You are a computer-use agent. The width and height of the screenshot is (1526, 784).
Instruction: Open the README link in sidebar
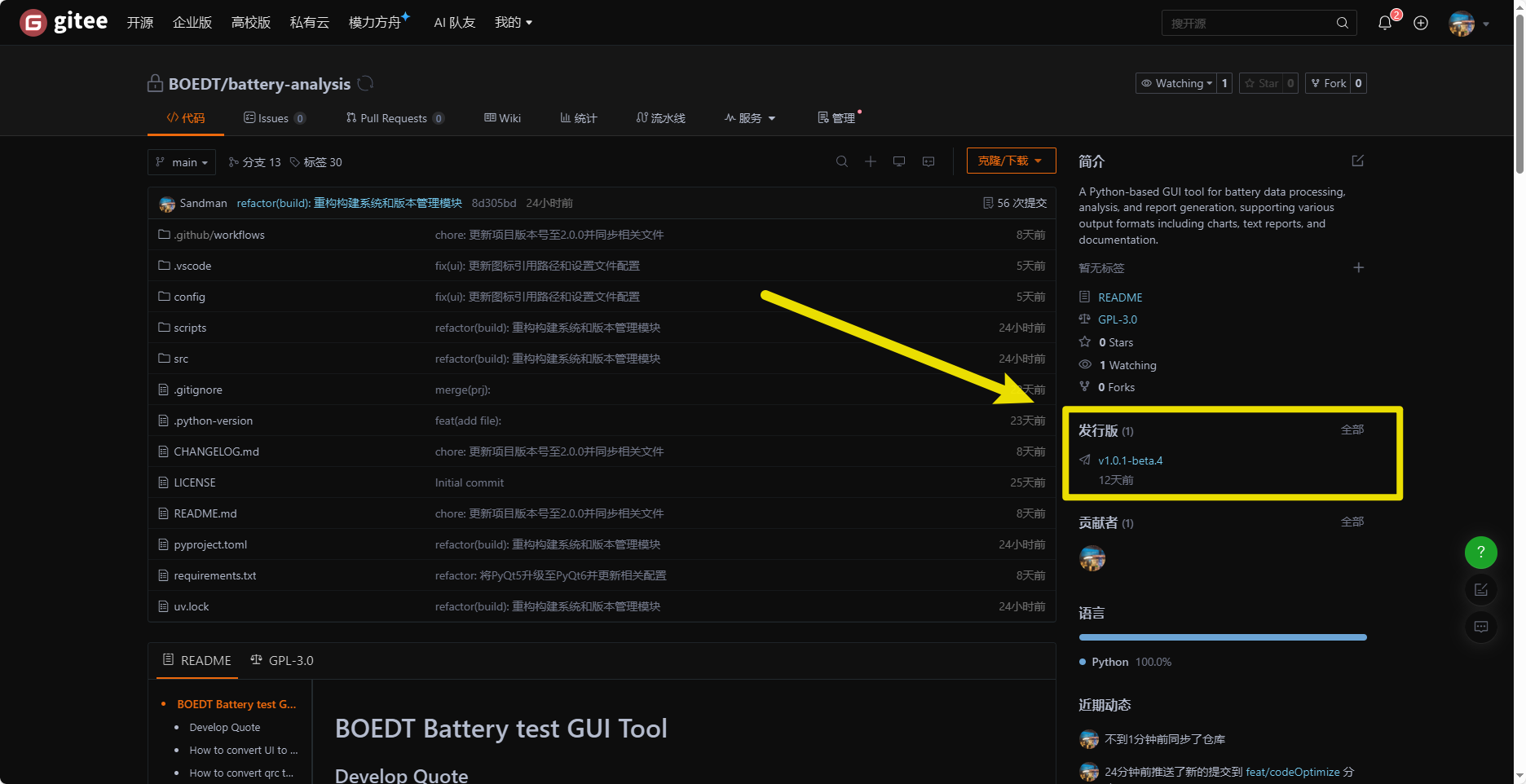[x=1120, y=297]
